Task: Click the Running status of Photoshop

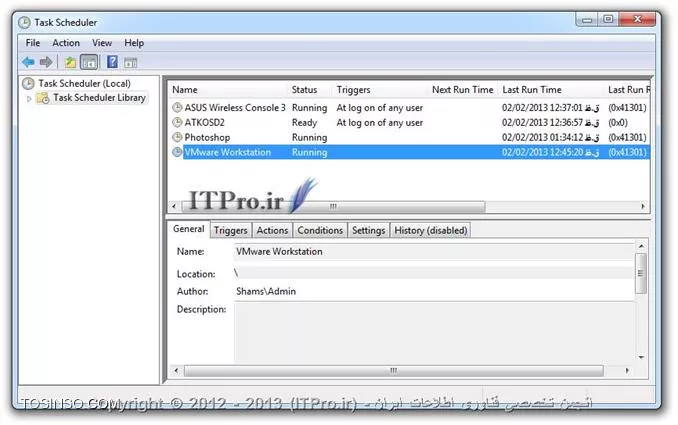Action: (x=310, y=137)
